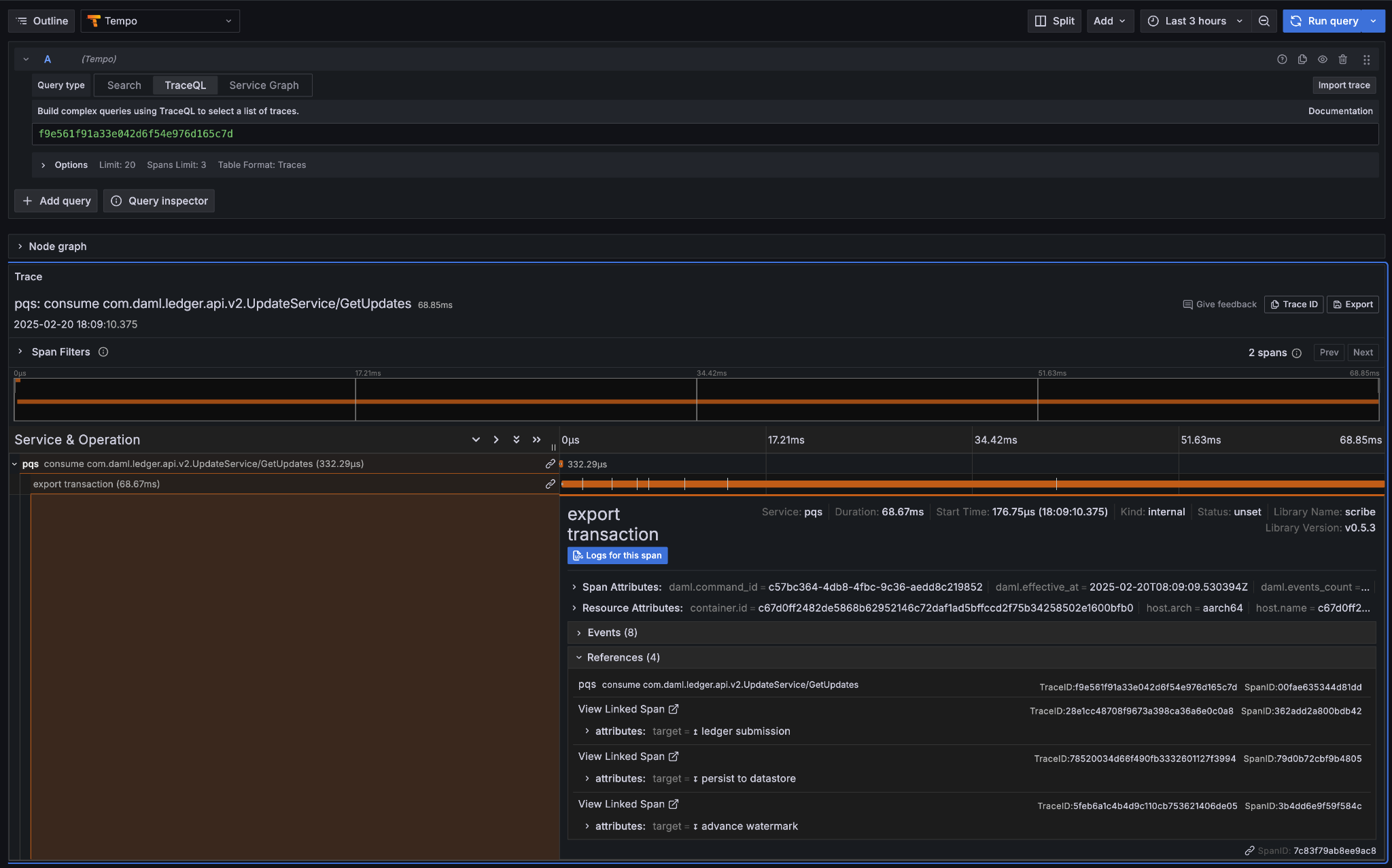1392x868 pixels.
Task: Switch to the Service Graph tab
Action: (264, 85)
